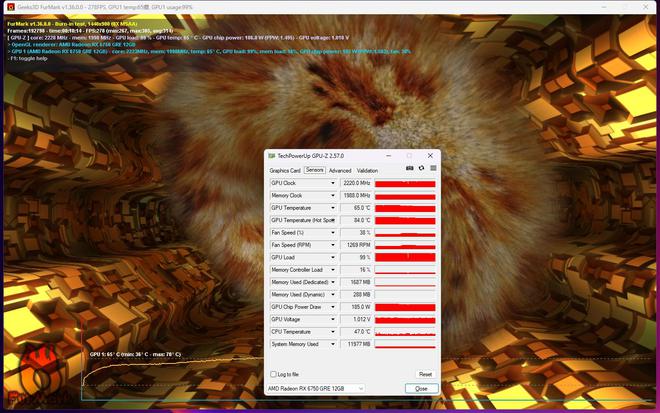Click the 2220.0 MHz GPU clock value
Screen dimensions: 660x413
[x=357, y=183]
